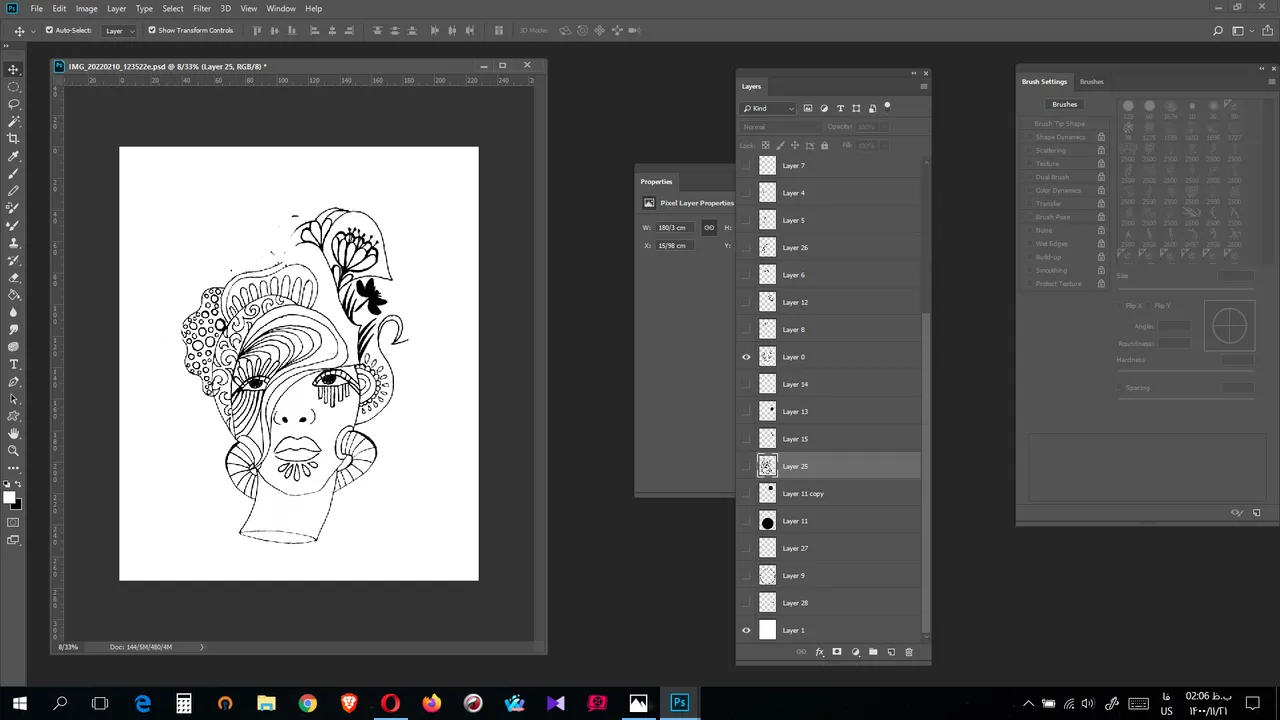Screen dimensions: 1280x720
Task: Add a layer style with the fx icon
Action: (819, 652)
